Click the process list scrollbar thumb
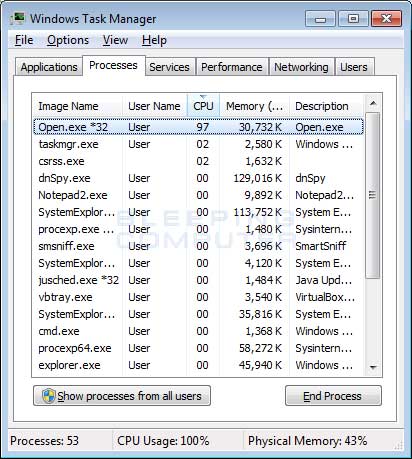The image size is (412, 459). click(373, 195)
